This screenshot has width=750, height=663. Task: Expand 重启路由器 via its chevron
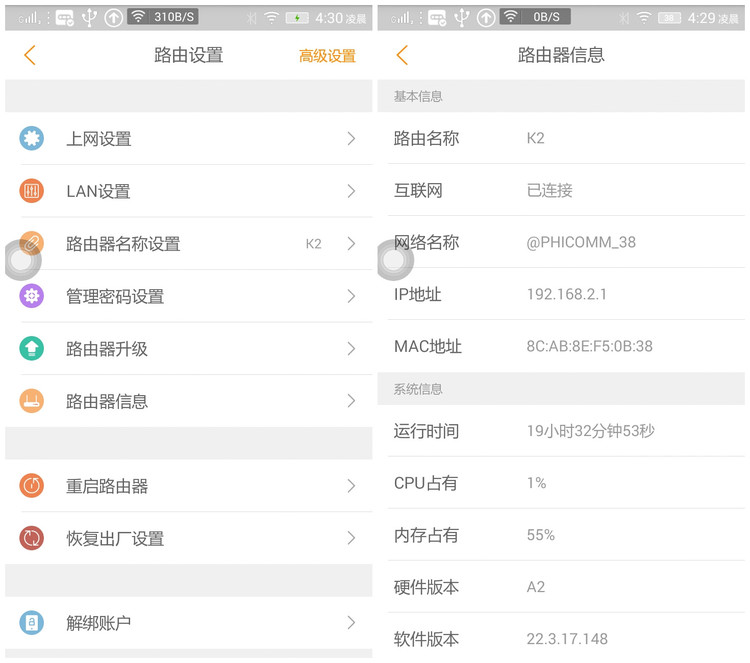[x=352, y=486]
